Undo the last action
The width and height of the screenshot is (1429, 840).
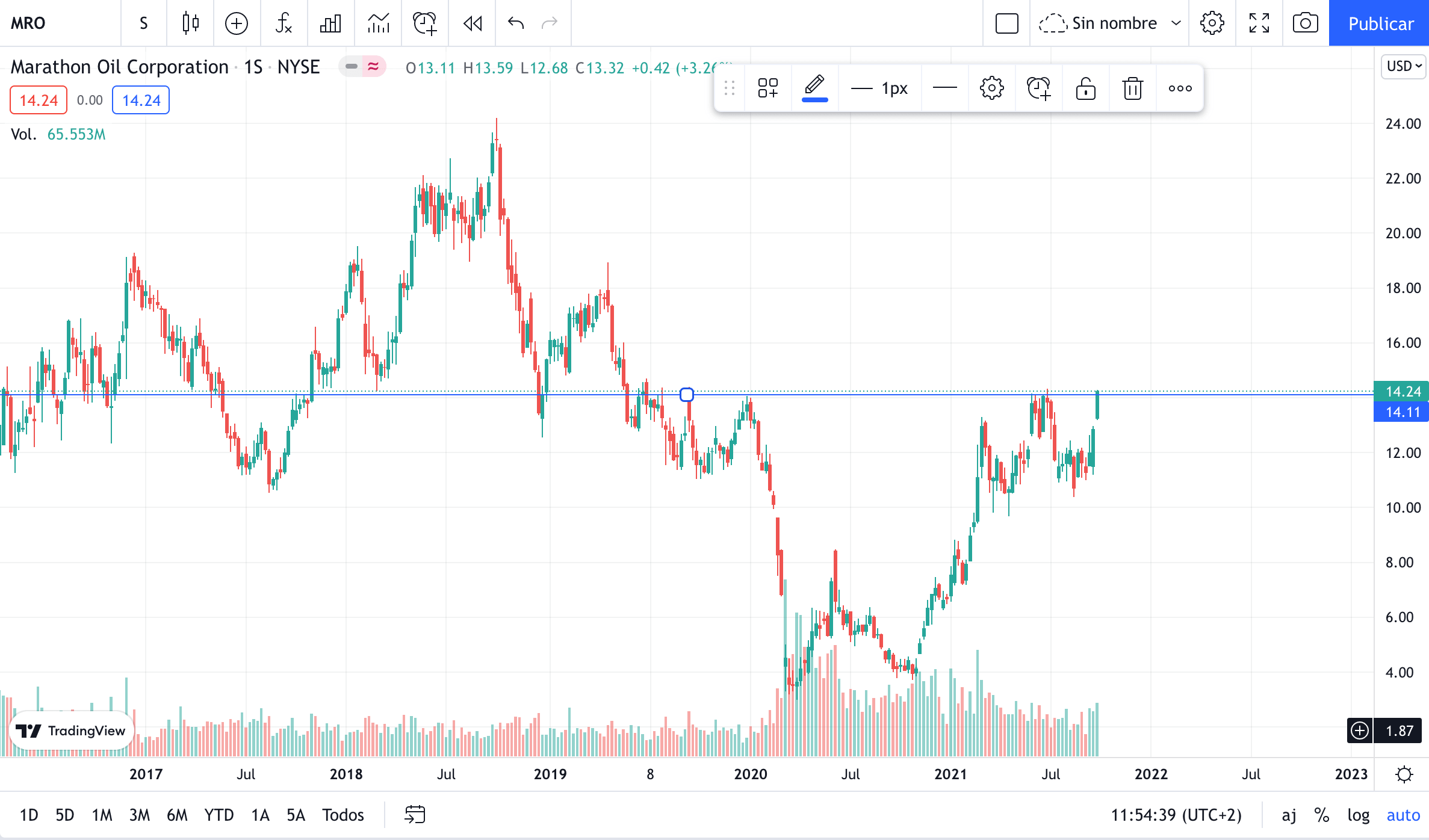coord(516,23)
